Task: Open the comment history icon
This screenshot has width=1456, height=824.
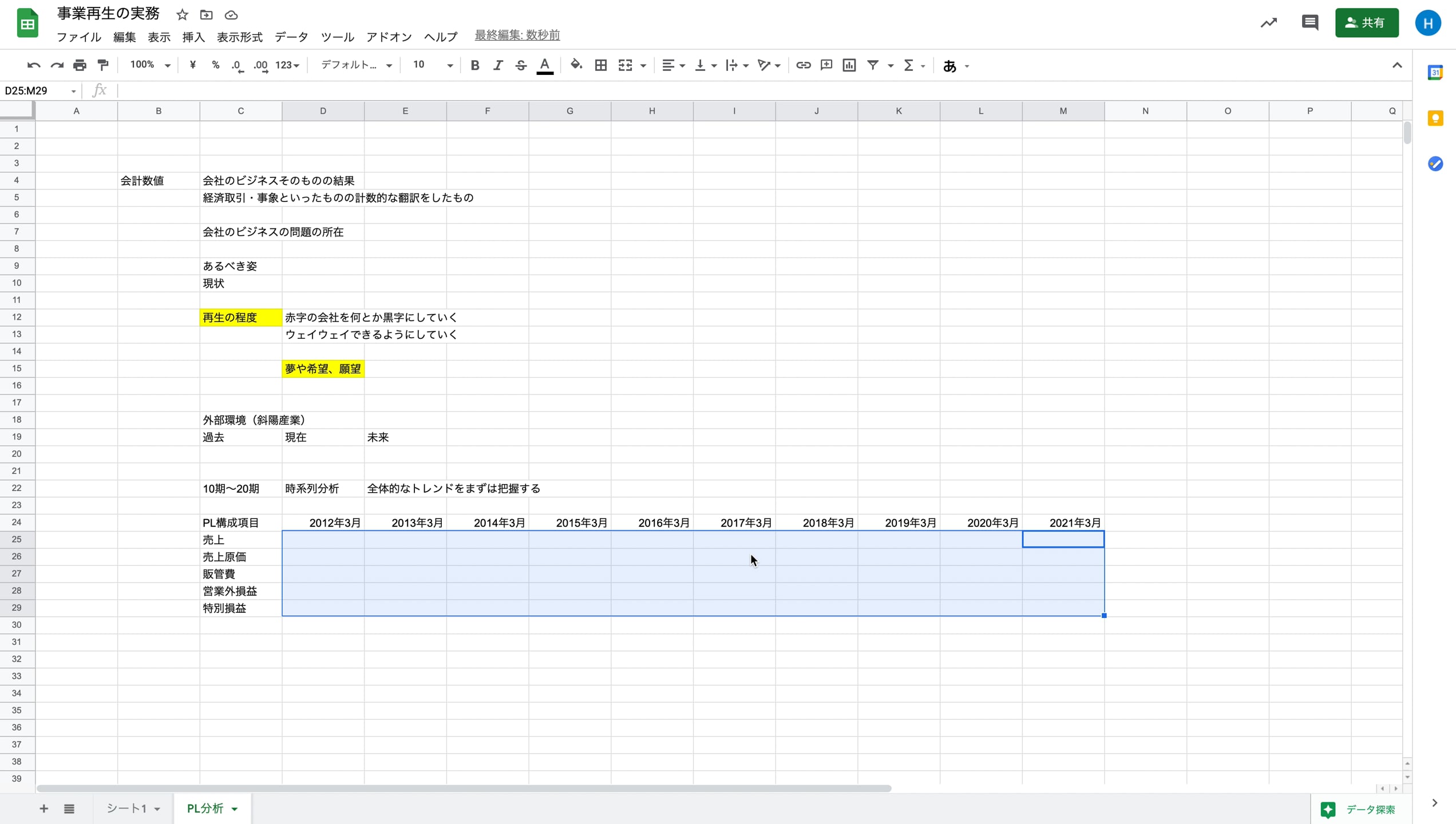Action: (1309, 23)
